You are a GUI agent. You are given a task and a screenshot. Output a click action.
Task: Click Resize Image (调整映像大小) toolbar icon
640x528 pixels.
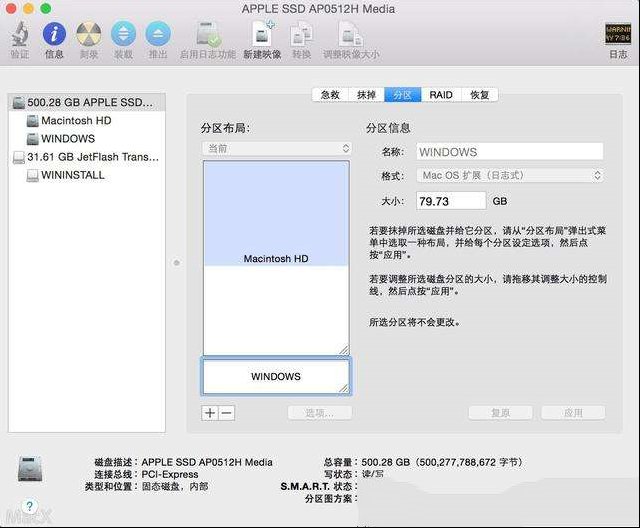click(x=351, y=34)
